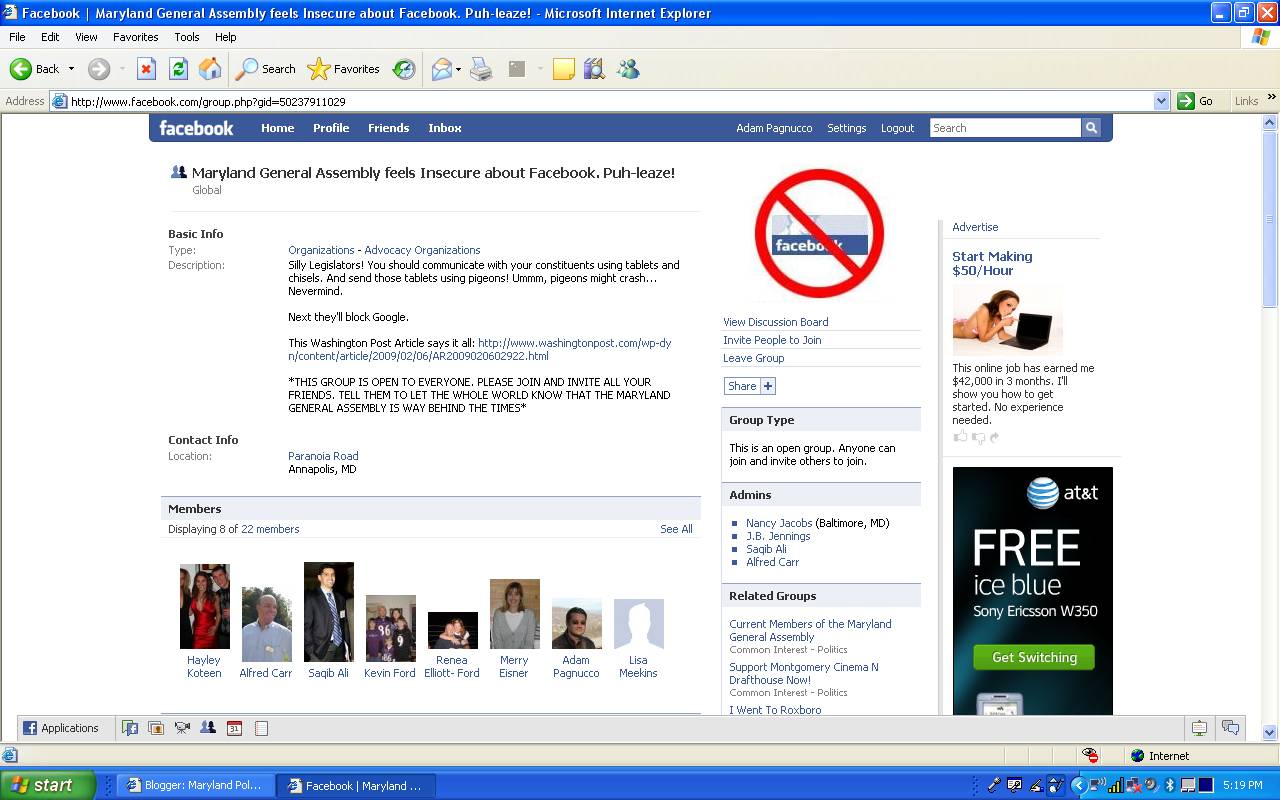The height and width of the screenshot is (800, 1280).
Task: Click the Facebook search magnifier button
Action: point(1091,128)
